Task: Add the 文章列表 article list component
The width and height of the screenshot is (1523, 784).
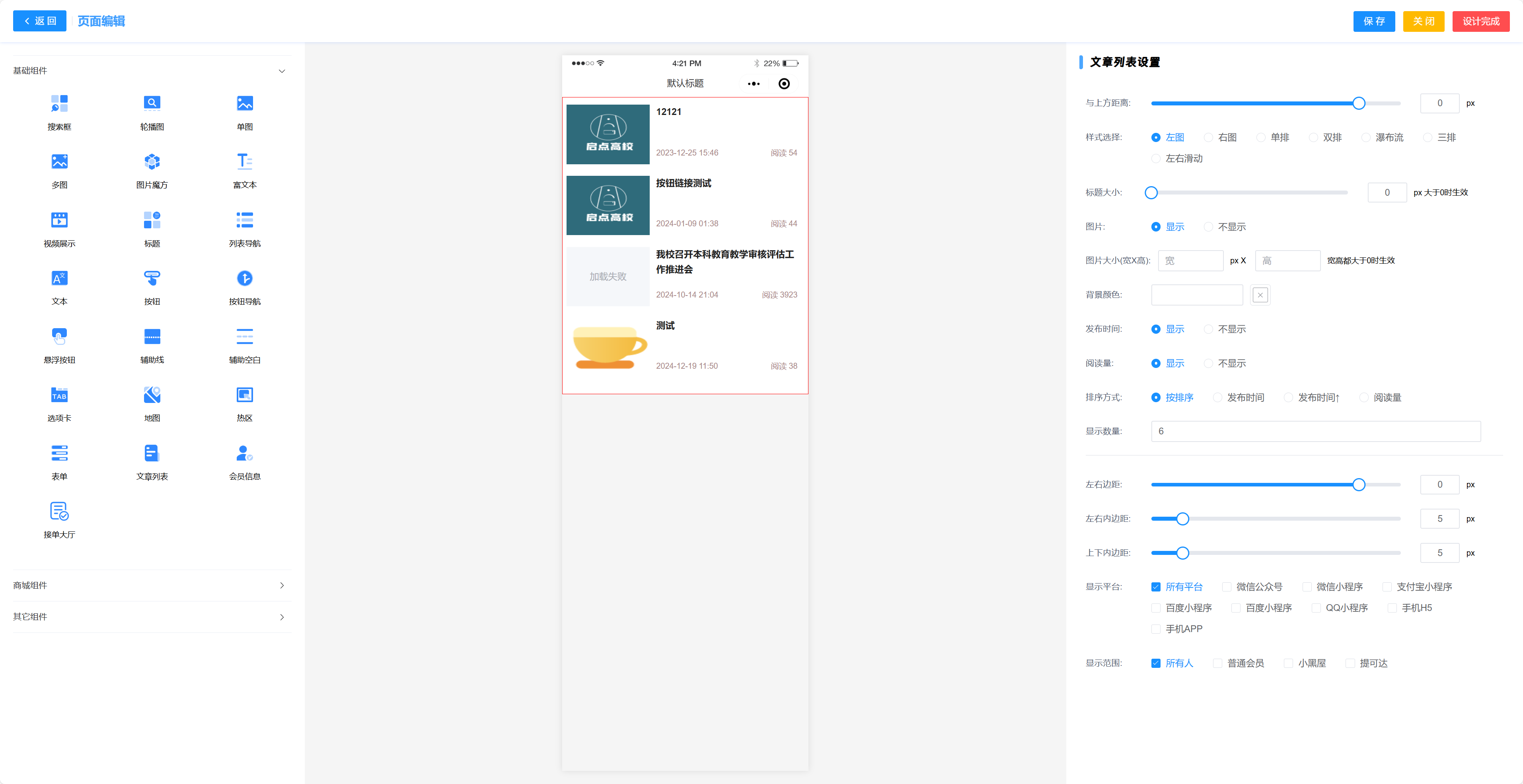Action: pos(152,453)
